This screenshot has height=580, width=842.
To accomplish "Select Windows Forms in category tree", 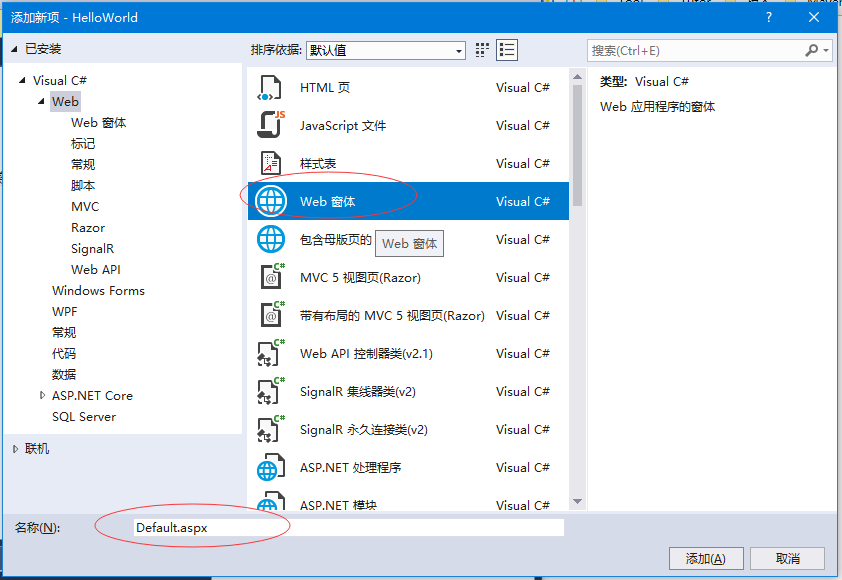I will click(x=98, y=290).
